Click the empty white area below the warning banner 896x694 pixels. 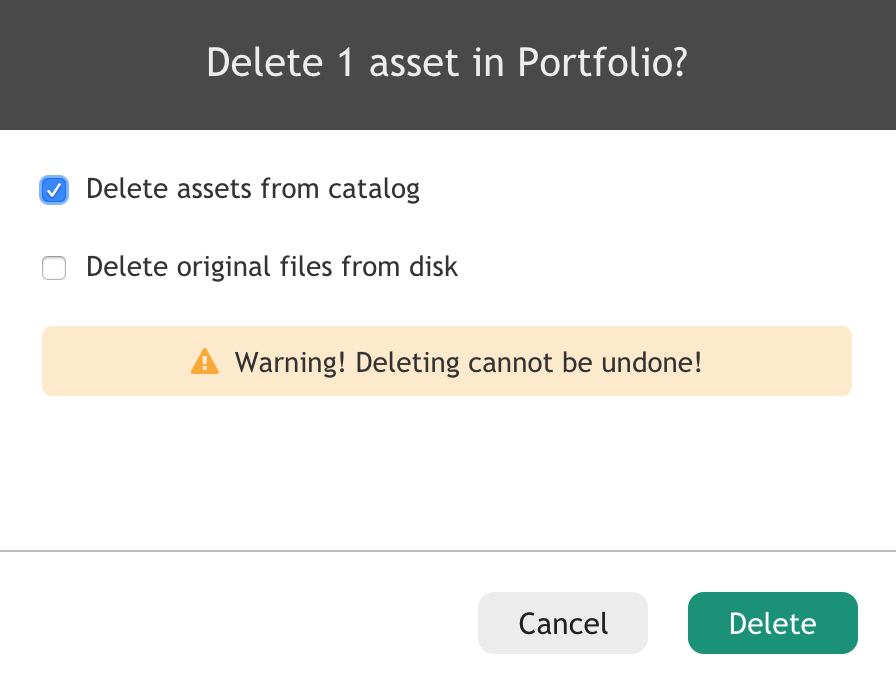click(x=447, y=473)
